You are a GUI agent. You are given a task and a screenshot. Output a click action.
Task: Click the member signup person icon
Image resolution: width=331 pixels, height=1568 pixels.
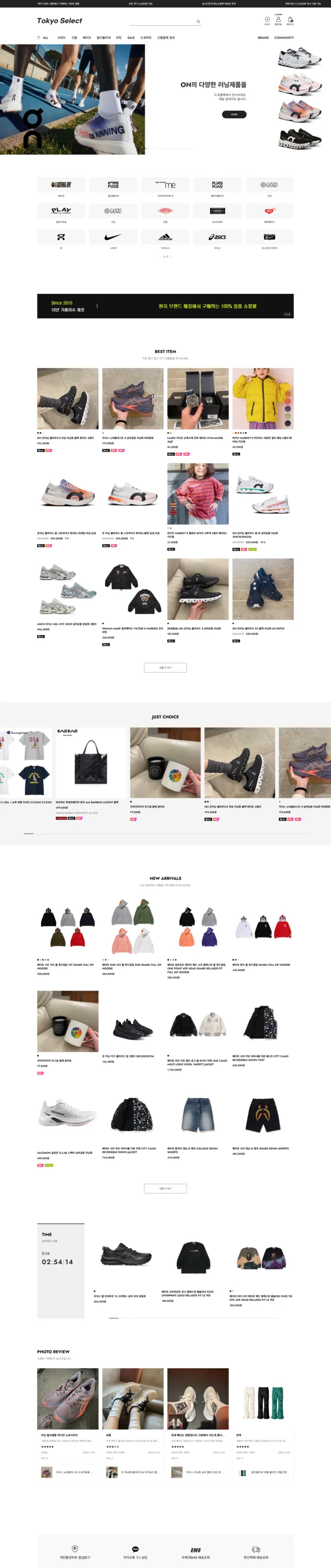coord(278,19)
